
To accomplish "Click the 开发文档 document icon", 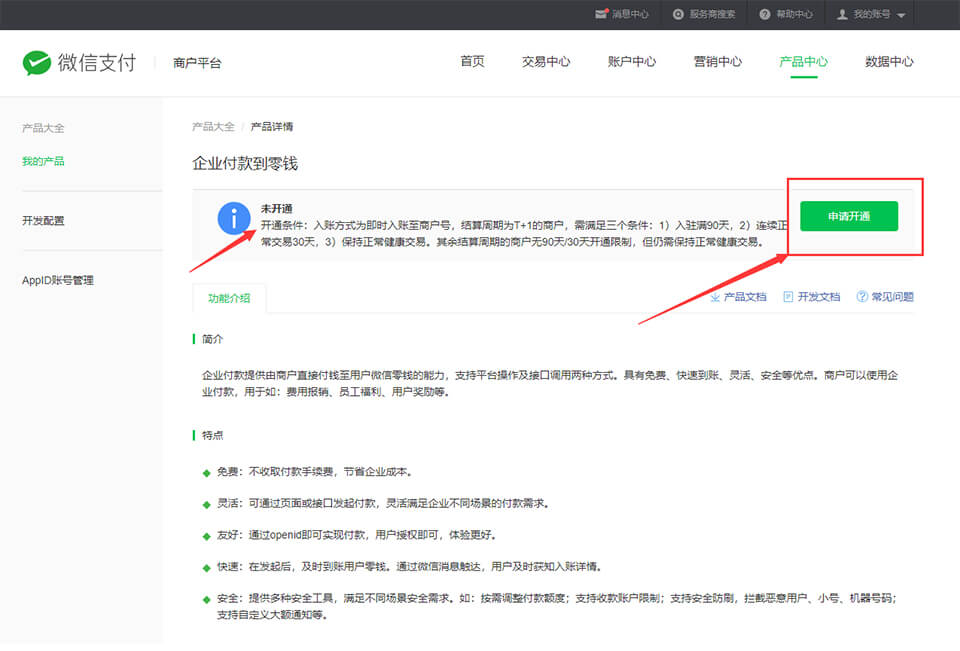I will tap(788, 297).
